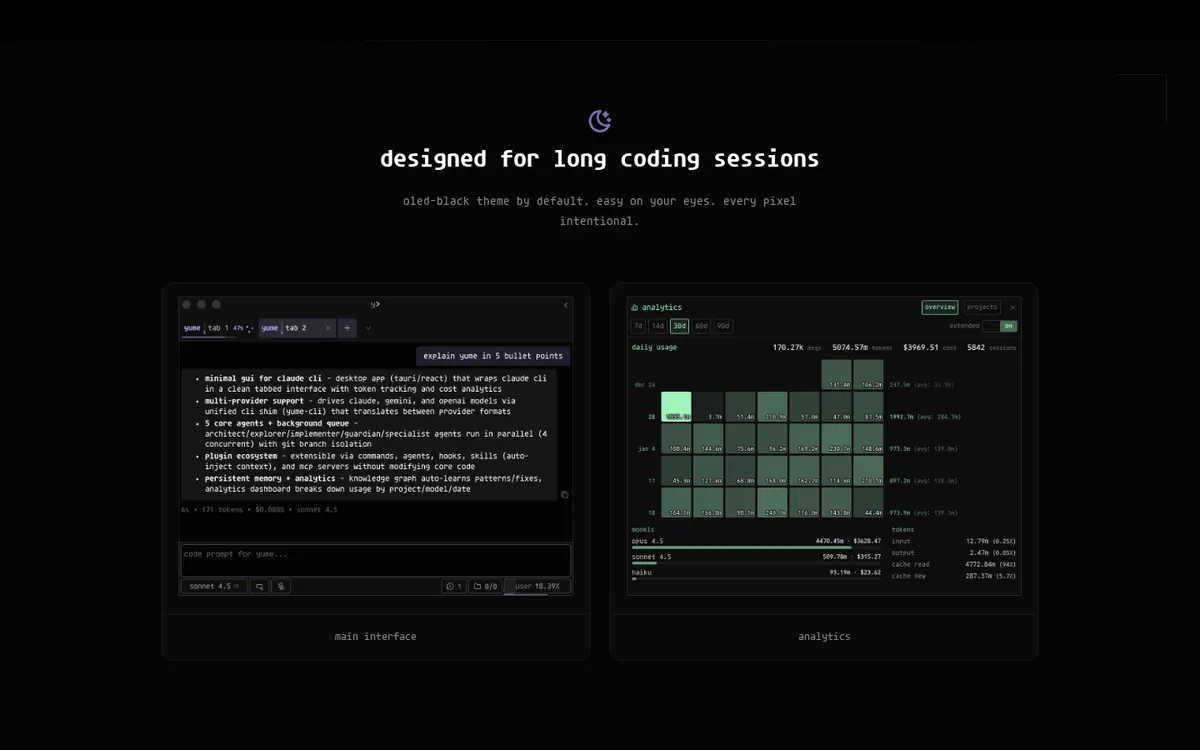Click the 5842 sessions value
This screenshot has width=1200, height=750.
[x=976, y=348]
